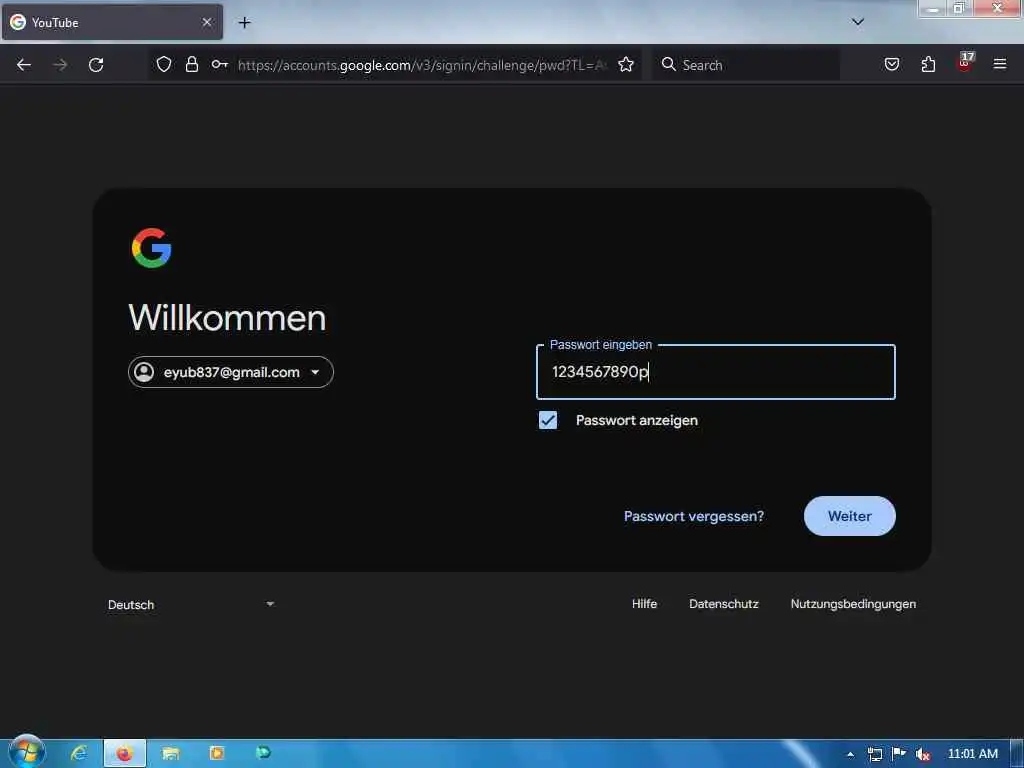Open network status tray icon
1024x768 pixels.
click(874, 754)
